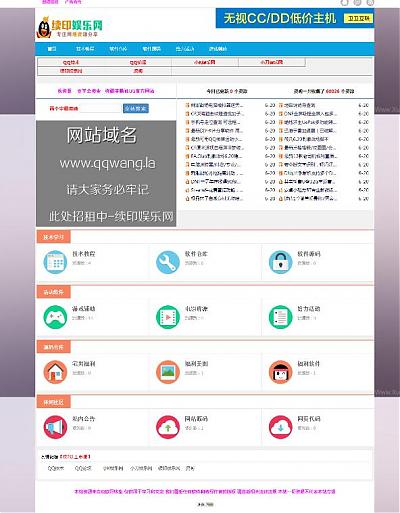Open the 技术教程 category title
This screenshot has height=513, width=400.
[x=84, y=254]
